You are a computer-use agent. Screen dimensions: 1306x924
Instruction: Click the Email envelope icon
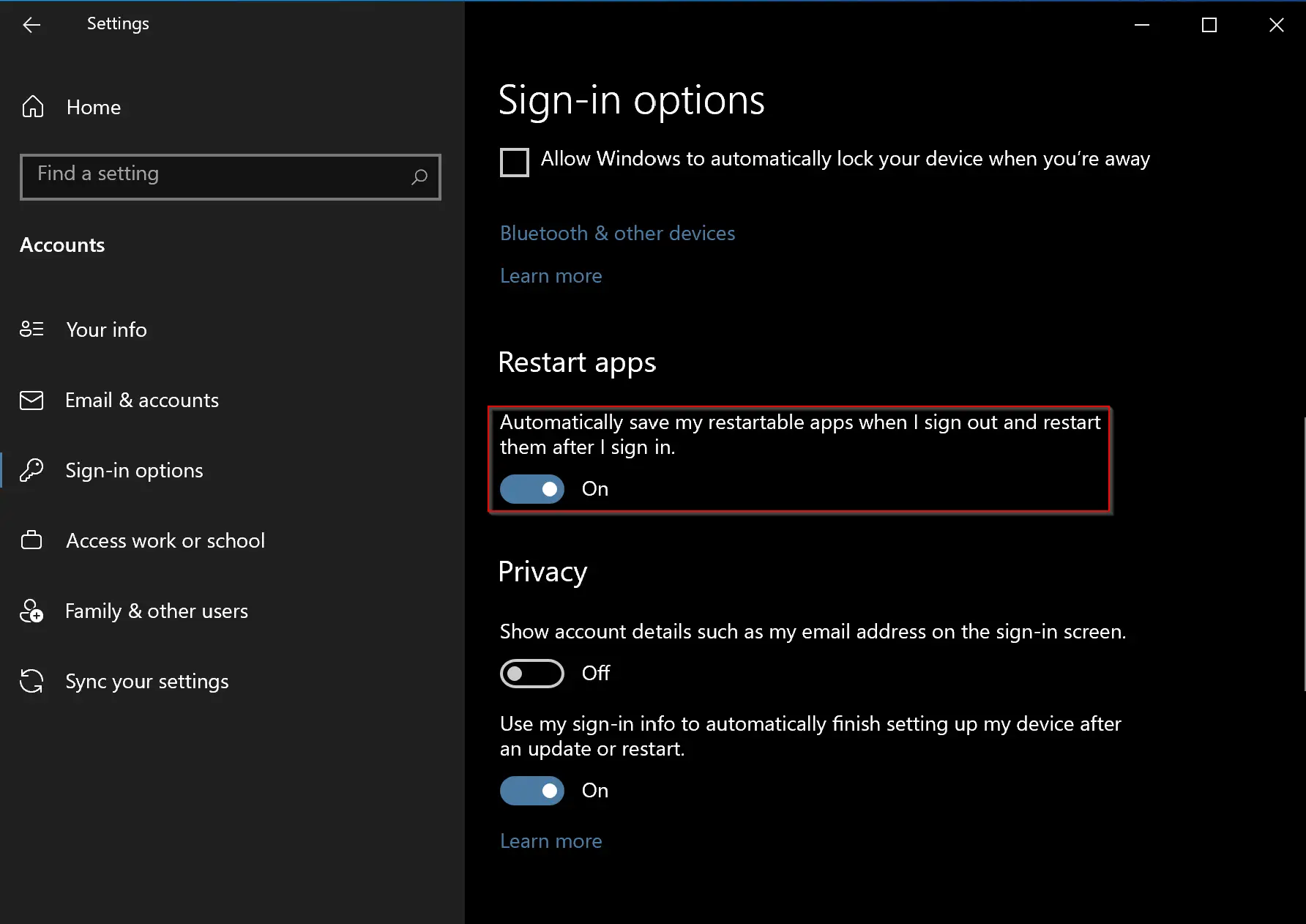click(x=31, y=400)
